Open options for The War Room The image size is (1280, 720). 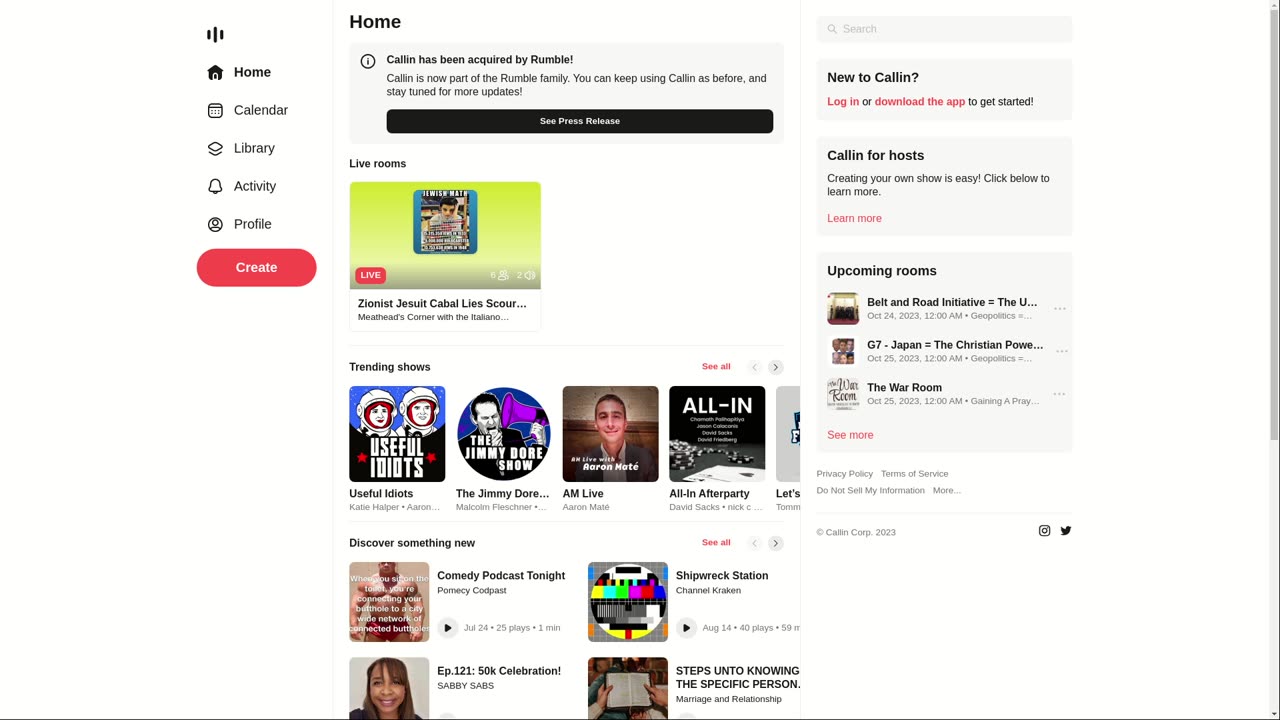tap(1060, 394)
